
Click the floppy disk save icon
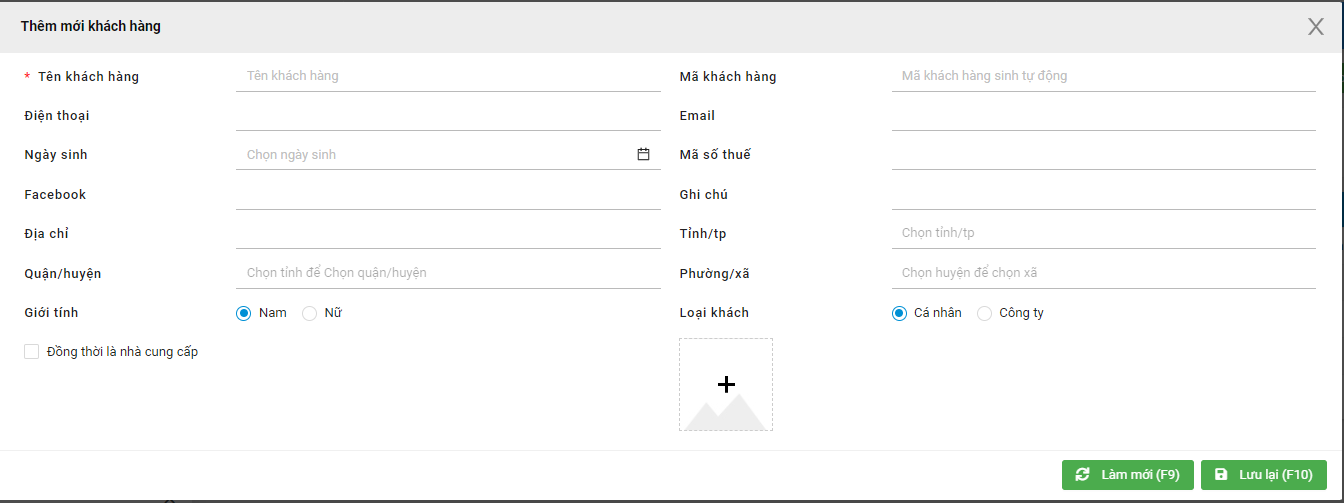point(1220,475)
